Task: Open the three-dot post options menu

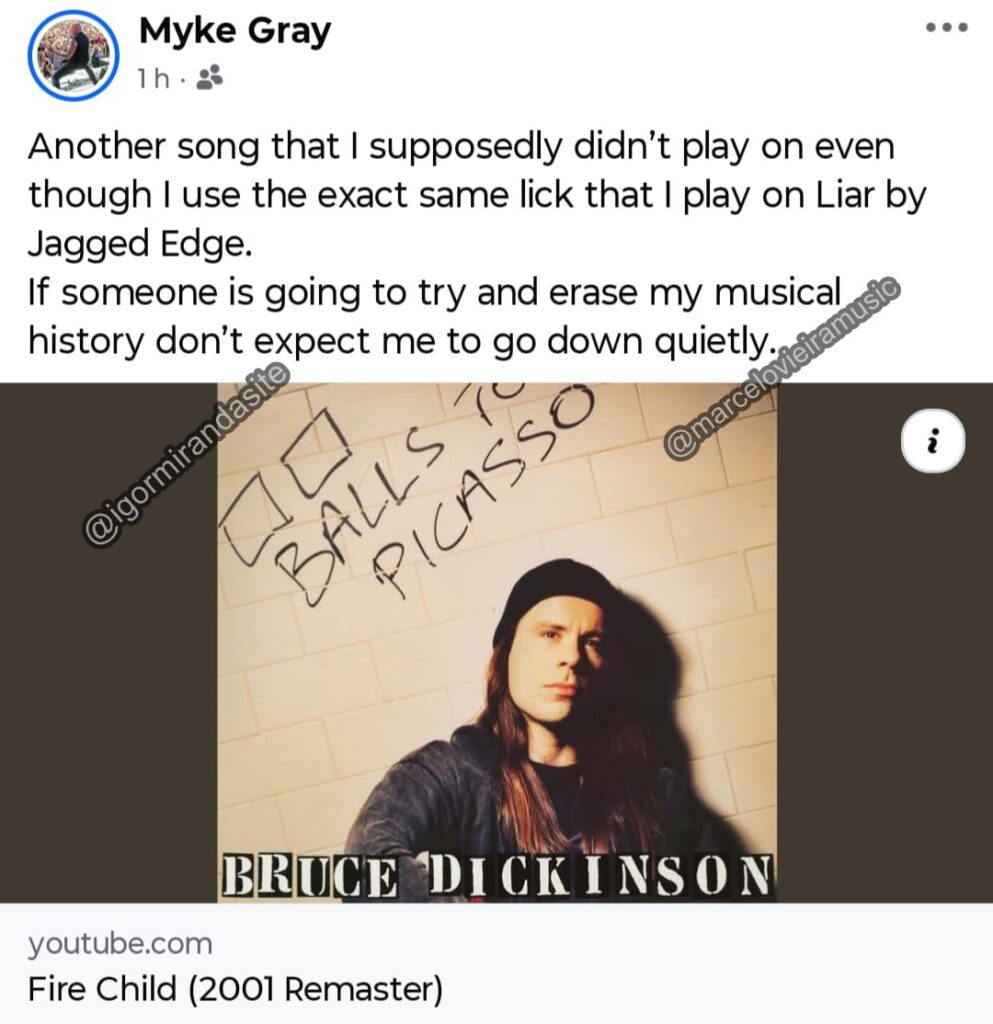Action: [x=947, y=27]
